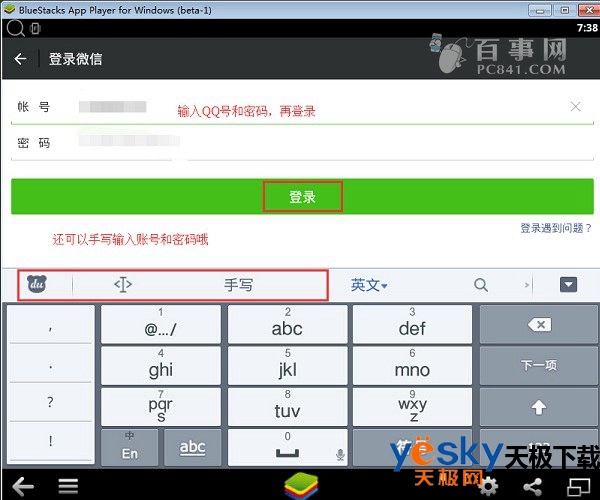Tap the 3 def key
The height and width of the screenshot is (500, 600).
(x=412, y=324)
